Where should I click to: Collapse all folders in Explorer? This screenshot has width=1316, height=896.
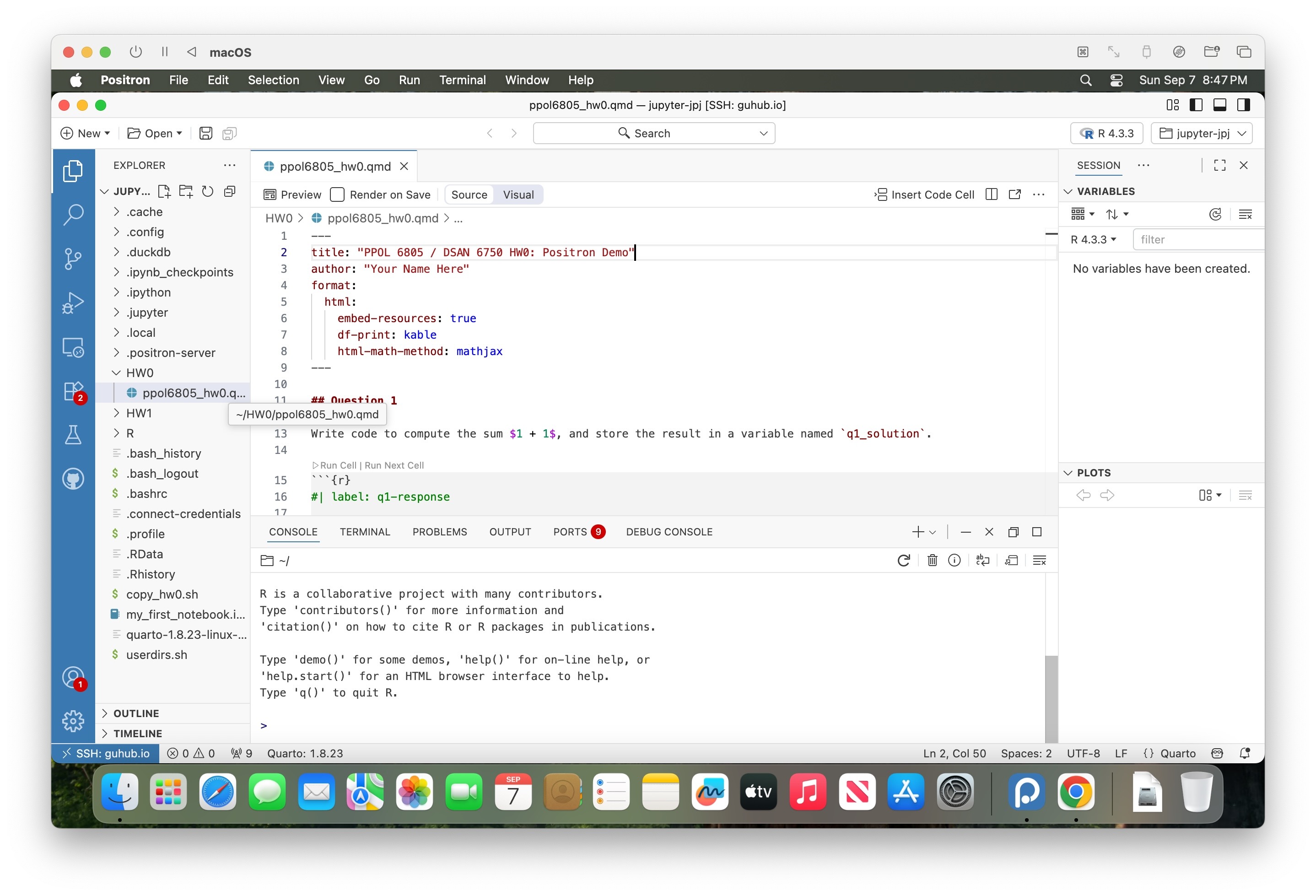(229, 191)
